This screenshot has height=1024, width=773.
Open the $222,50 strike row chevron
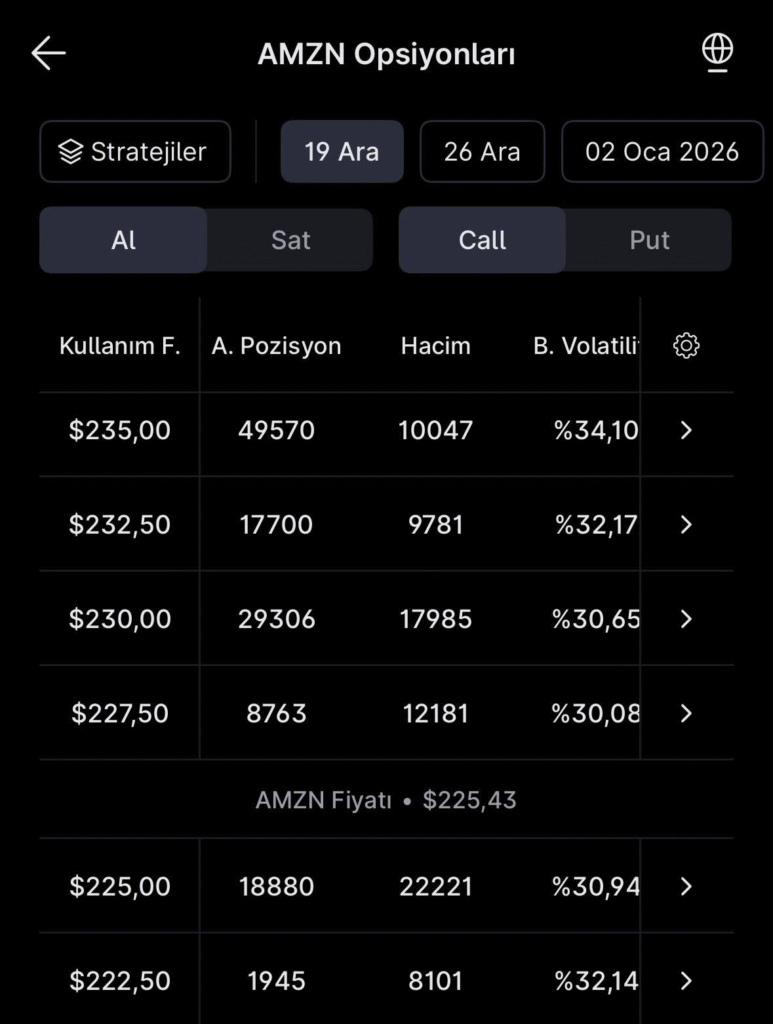686,980
